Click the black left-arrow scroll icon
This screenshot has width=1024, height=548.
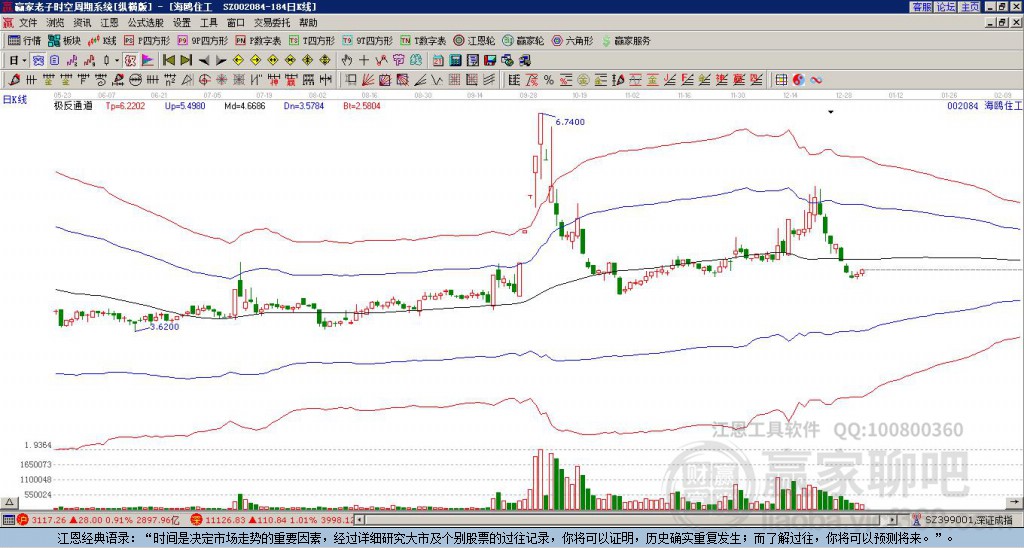click(x=203, y=61)
